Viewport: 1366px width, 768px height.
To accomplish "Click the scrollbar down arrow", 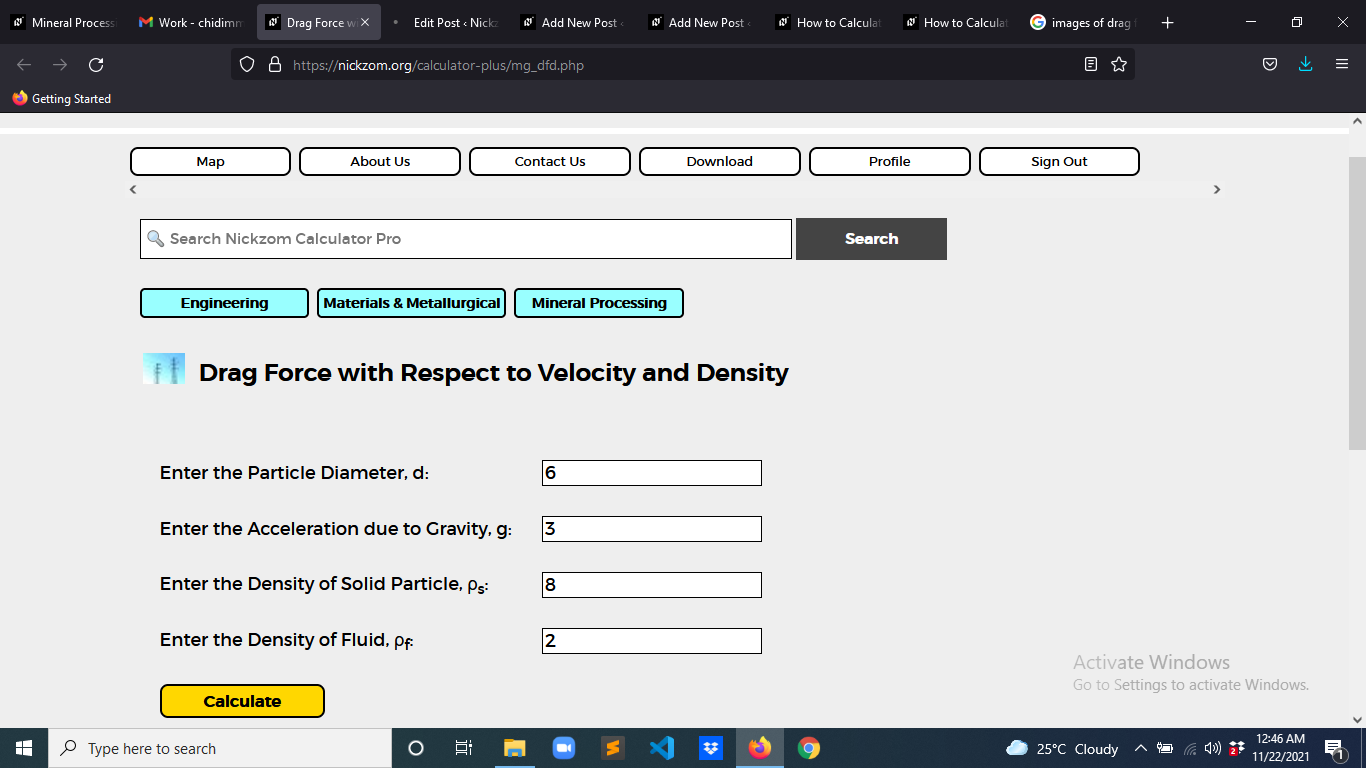I will pyautogui.click(x=1357, y=719).
